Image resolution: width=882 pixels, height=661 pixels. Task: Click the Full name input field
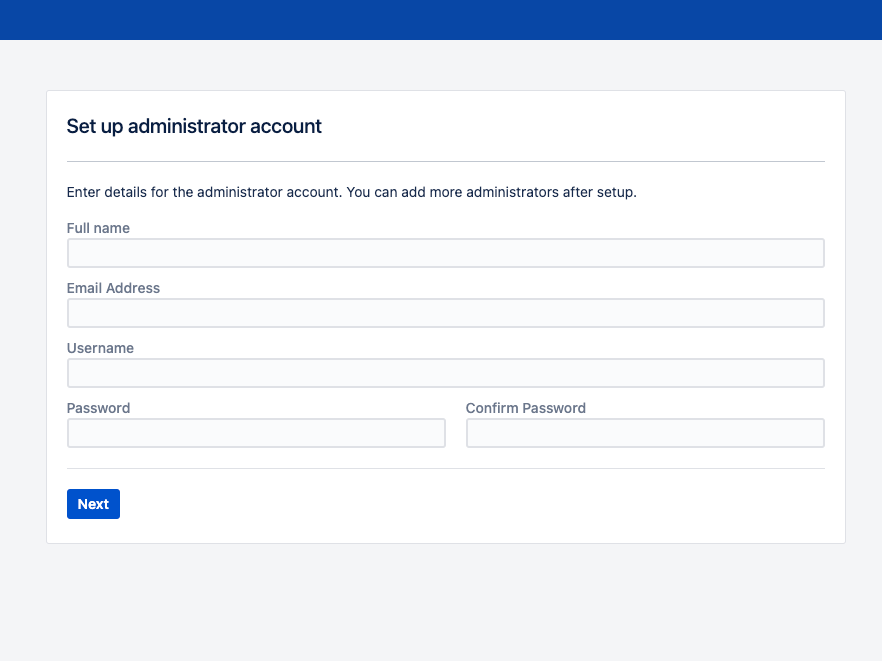point(446,253)
